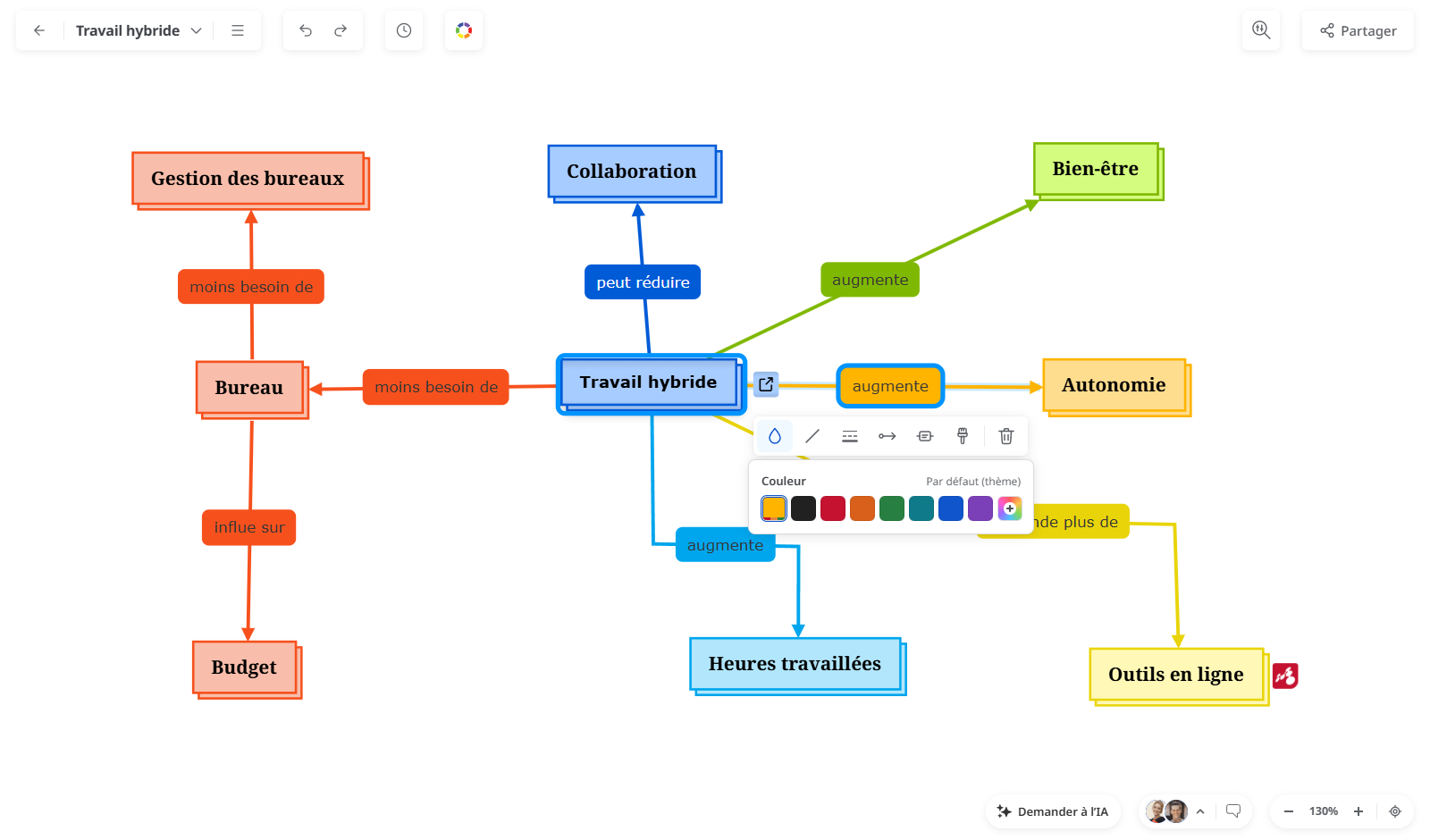Choose the blue color swatch

(951, 508)
